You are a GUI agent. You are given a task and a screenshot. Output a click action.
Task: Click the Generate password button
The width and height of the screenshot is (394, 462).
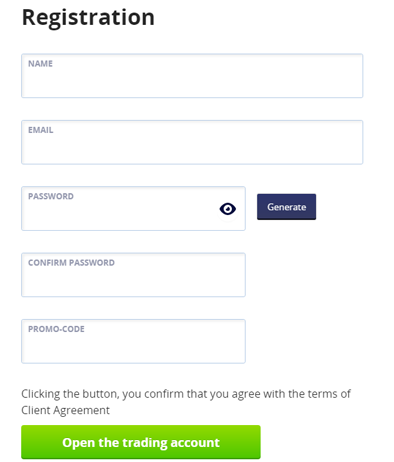[x=286, y=207]
